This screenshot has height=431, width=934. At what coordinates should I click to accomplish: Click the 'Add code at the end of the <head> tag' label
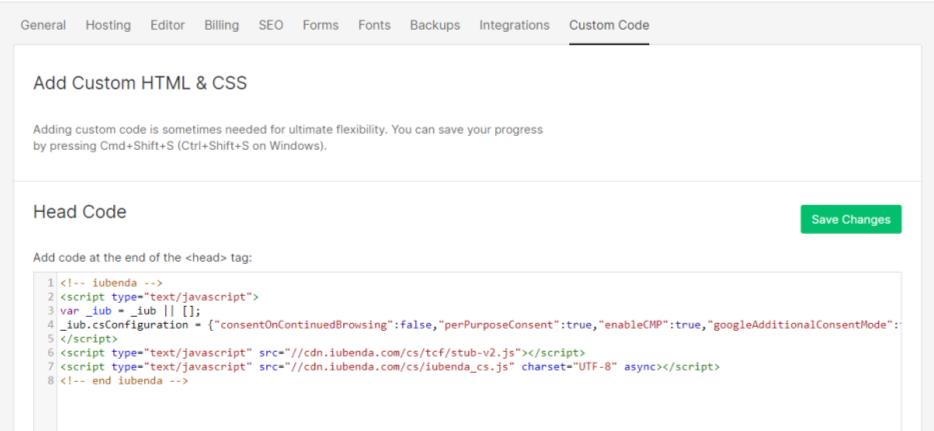143,258
